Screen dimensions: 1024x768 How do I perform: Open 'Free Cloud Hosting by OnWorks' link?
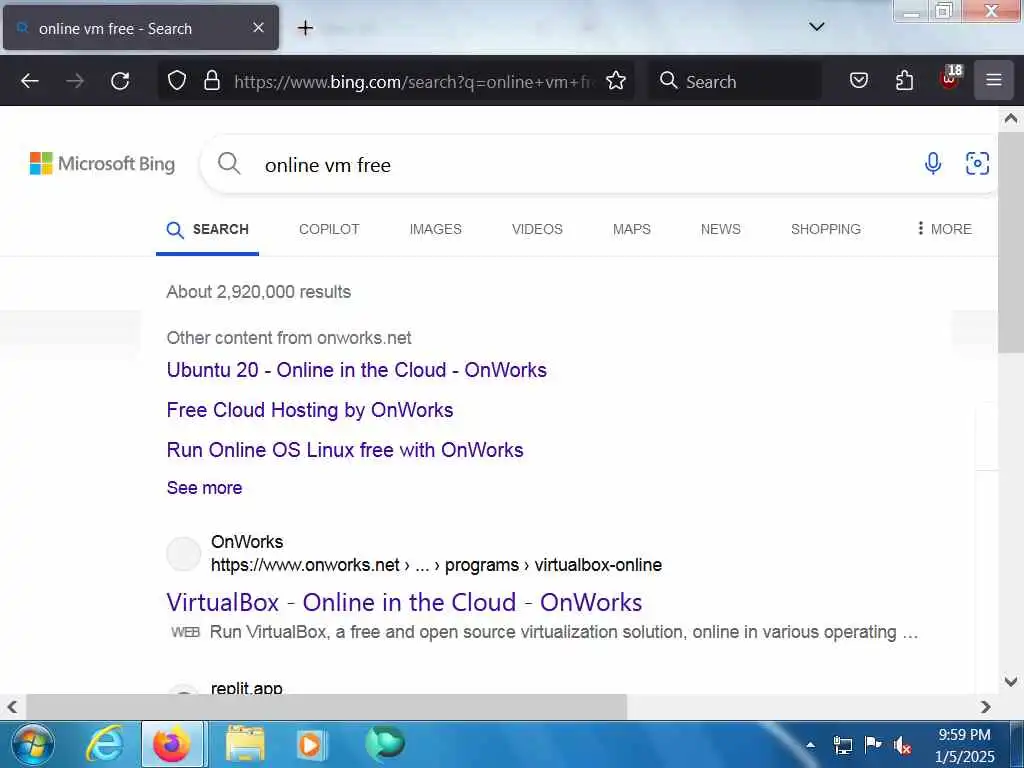click(x=310, y=410)
